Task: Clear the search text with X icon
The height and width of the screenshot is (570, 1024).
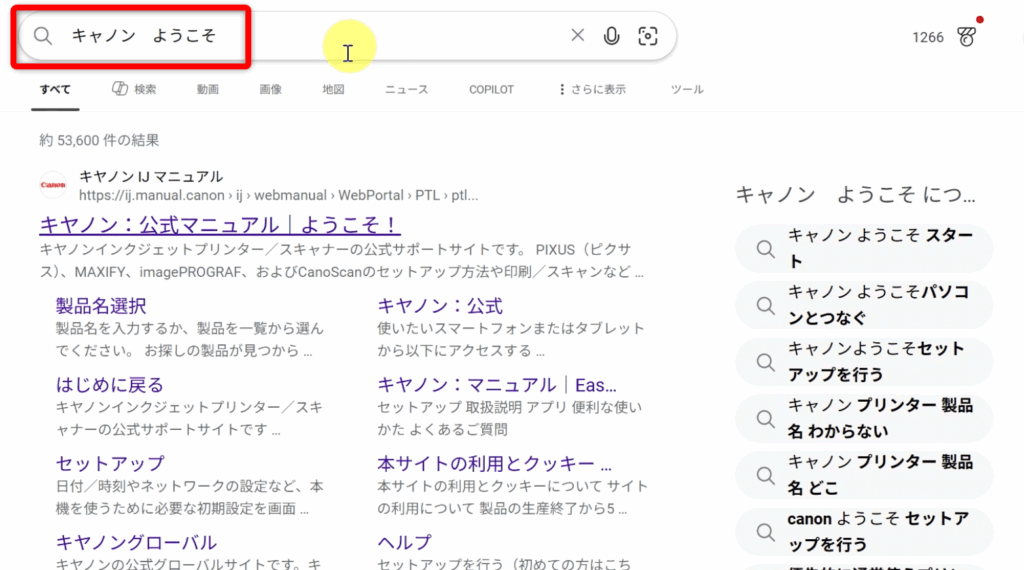Action: coord(577,36)
